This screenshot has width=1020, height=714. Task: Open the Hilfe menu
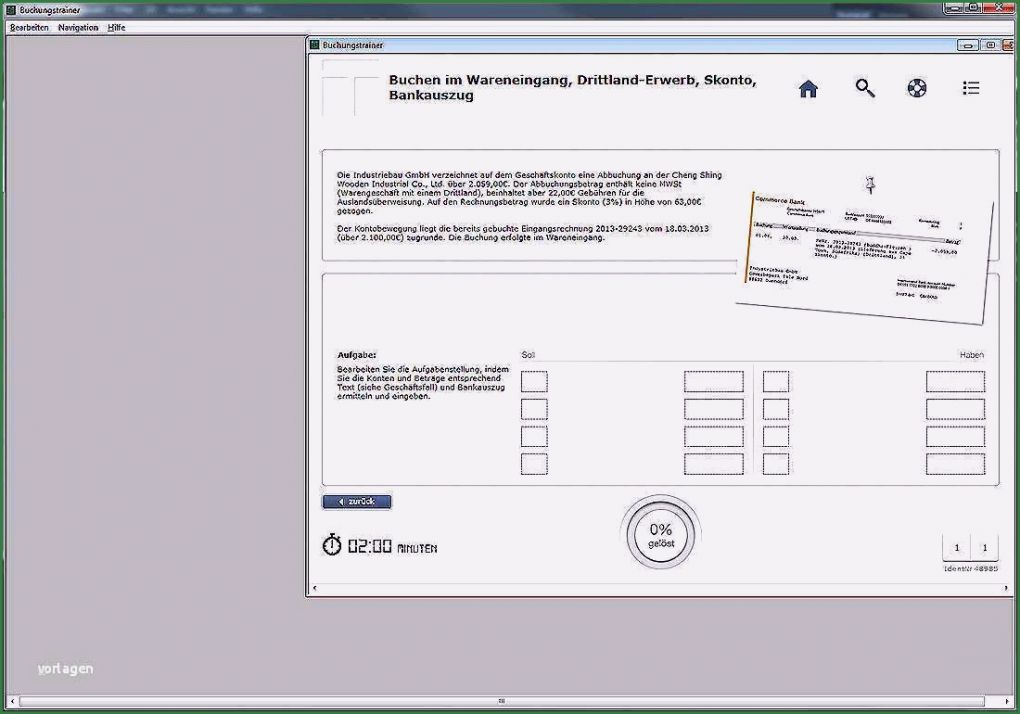pos(117,28)
